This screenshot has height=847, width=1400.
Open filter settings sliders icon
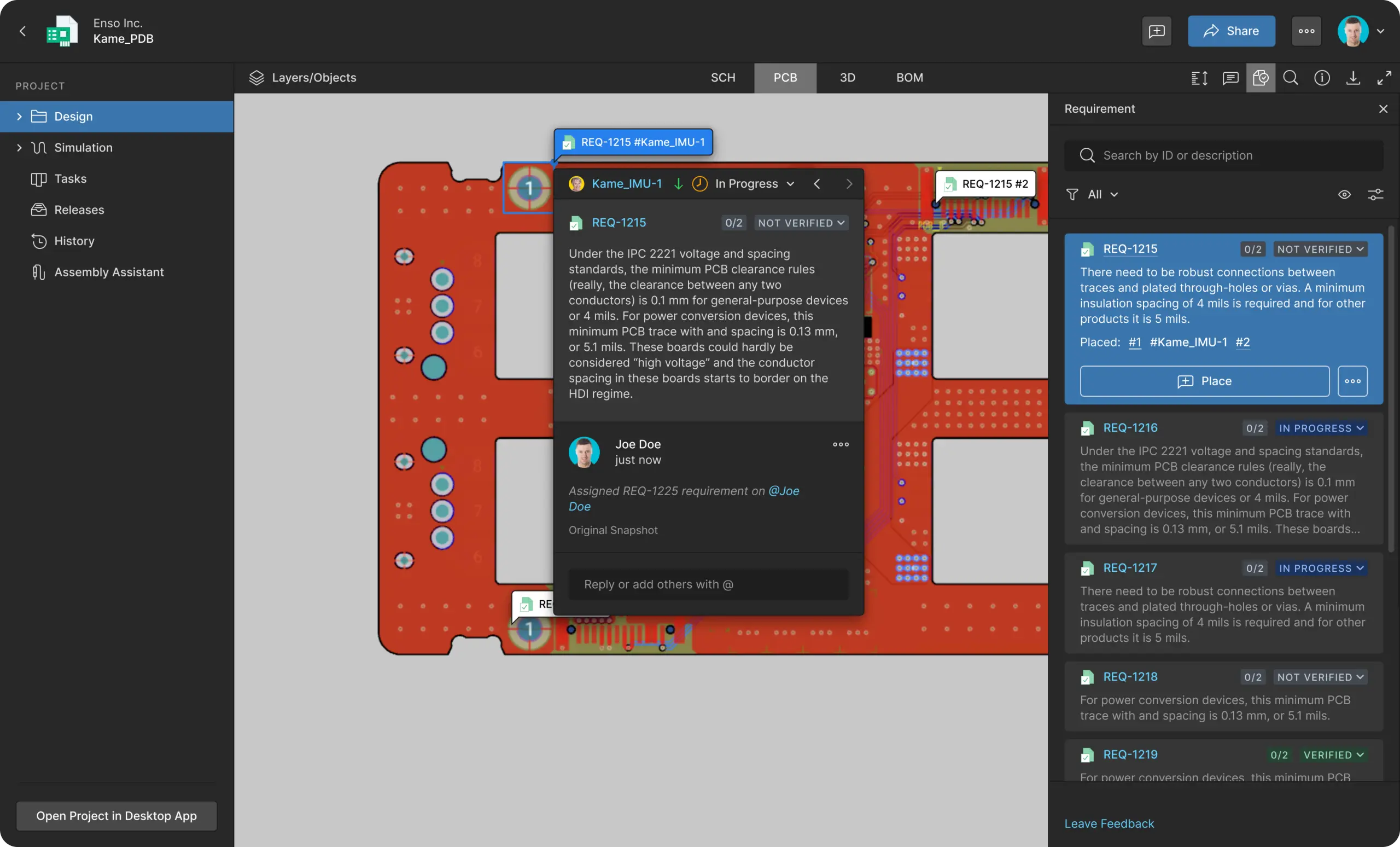coord(1375,194)
